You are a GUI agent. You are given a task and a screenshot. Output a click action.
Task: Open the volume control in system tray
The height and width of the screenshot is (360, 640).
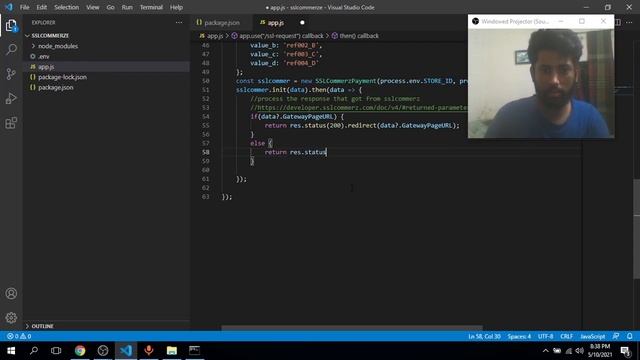(580, 351)
